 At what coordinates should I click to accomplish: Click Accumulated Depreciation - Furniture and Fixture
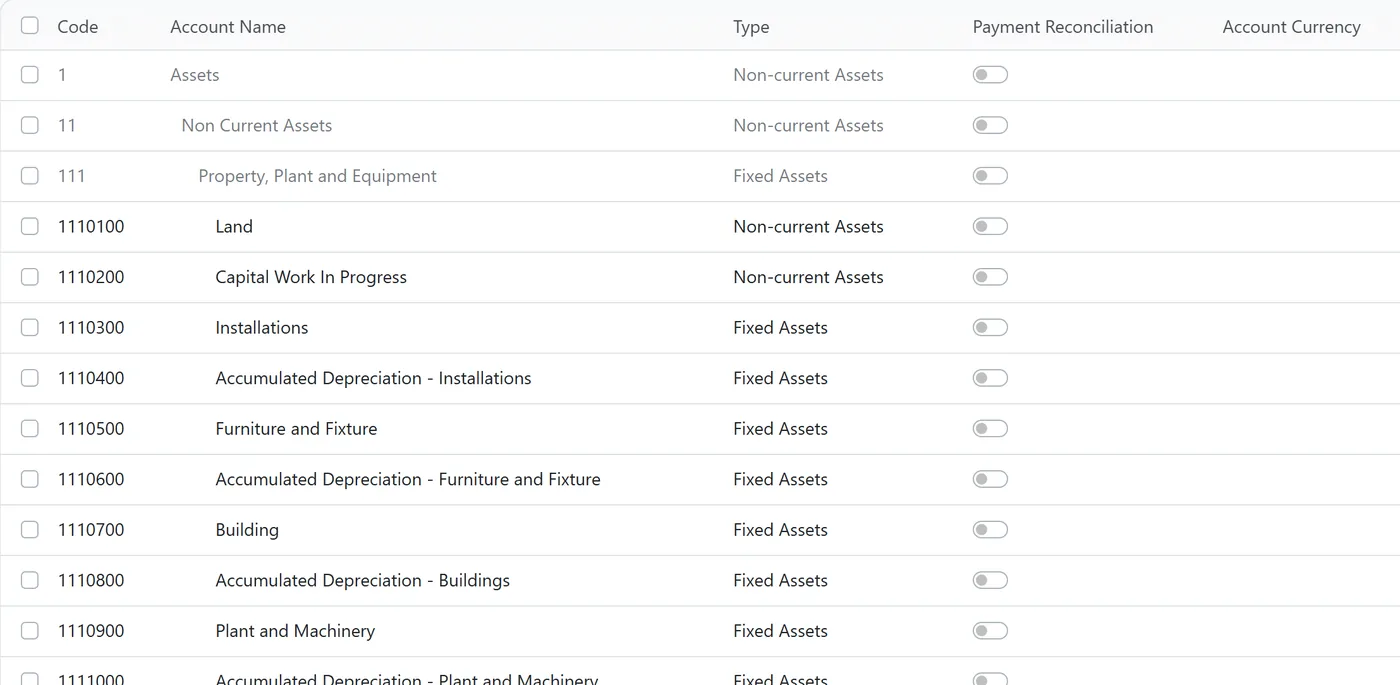coord(408,479)
